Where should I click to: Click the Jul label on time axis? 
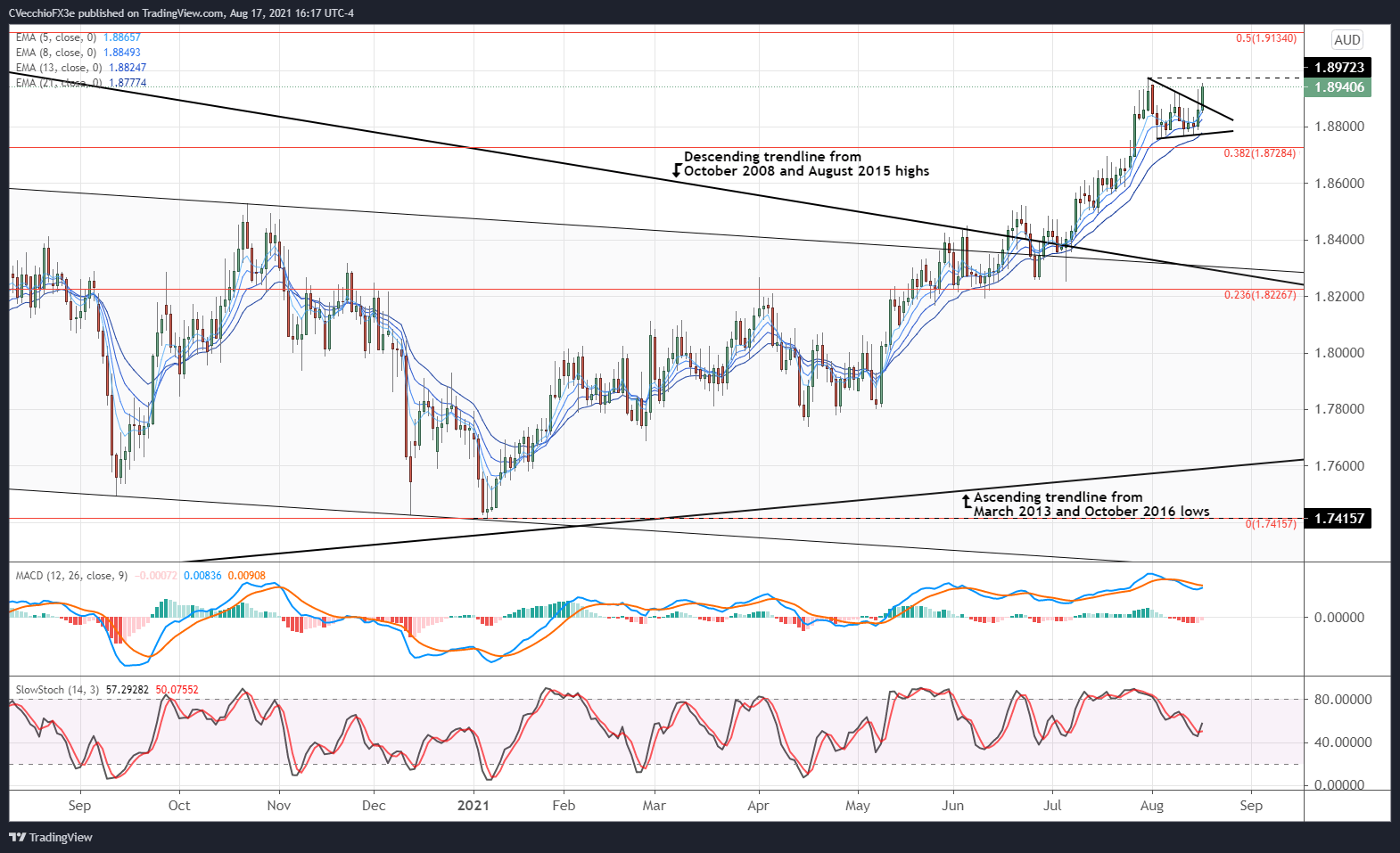(x=1053, y=806)
